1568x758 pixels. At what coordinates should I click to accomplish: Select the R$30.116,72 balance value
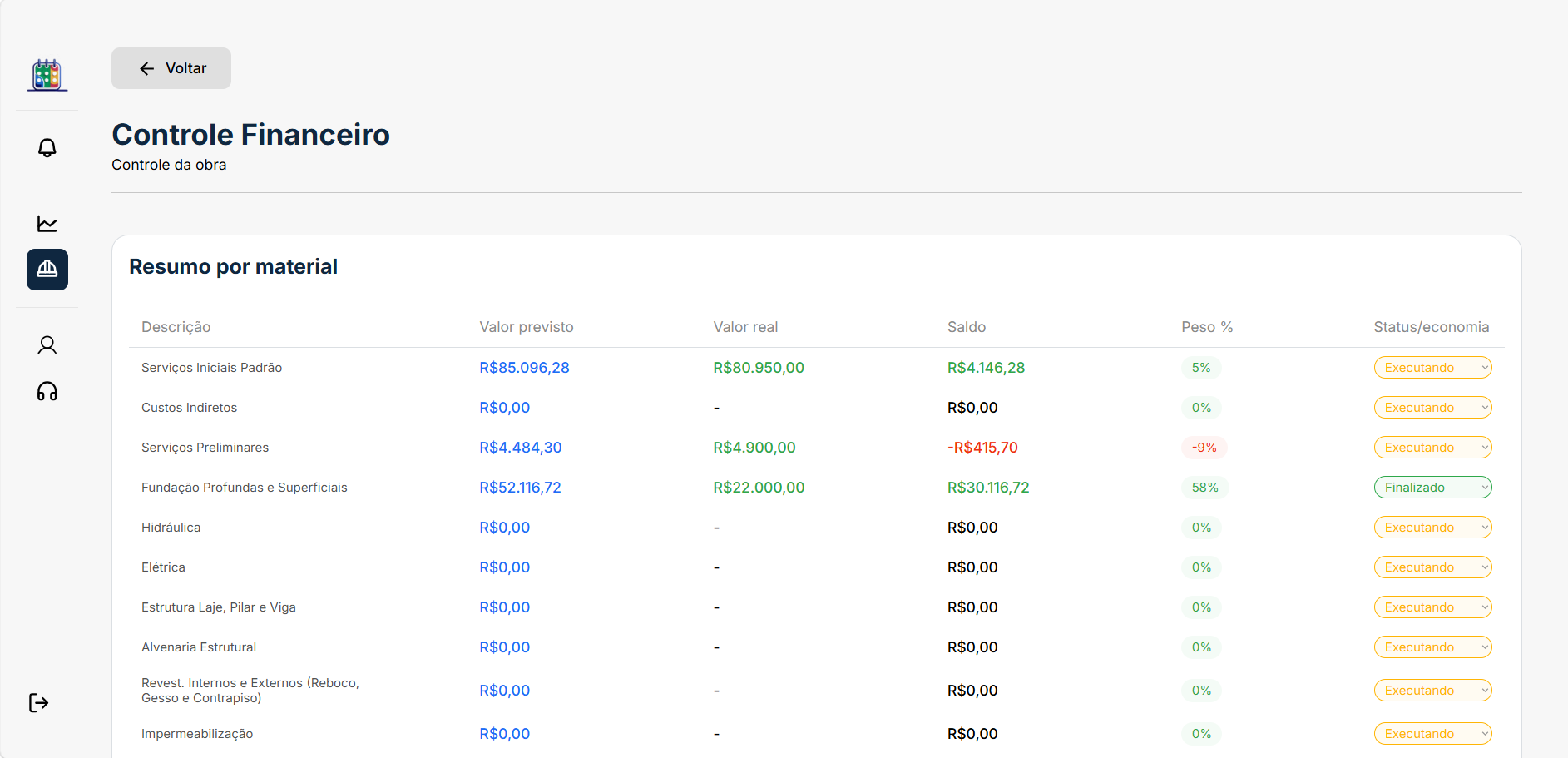pos(988,488)
